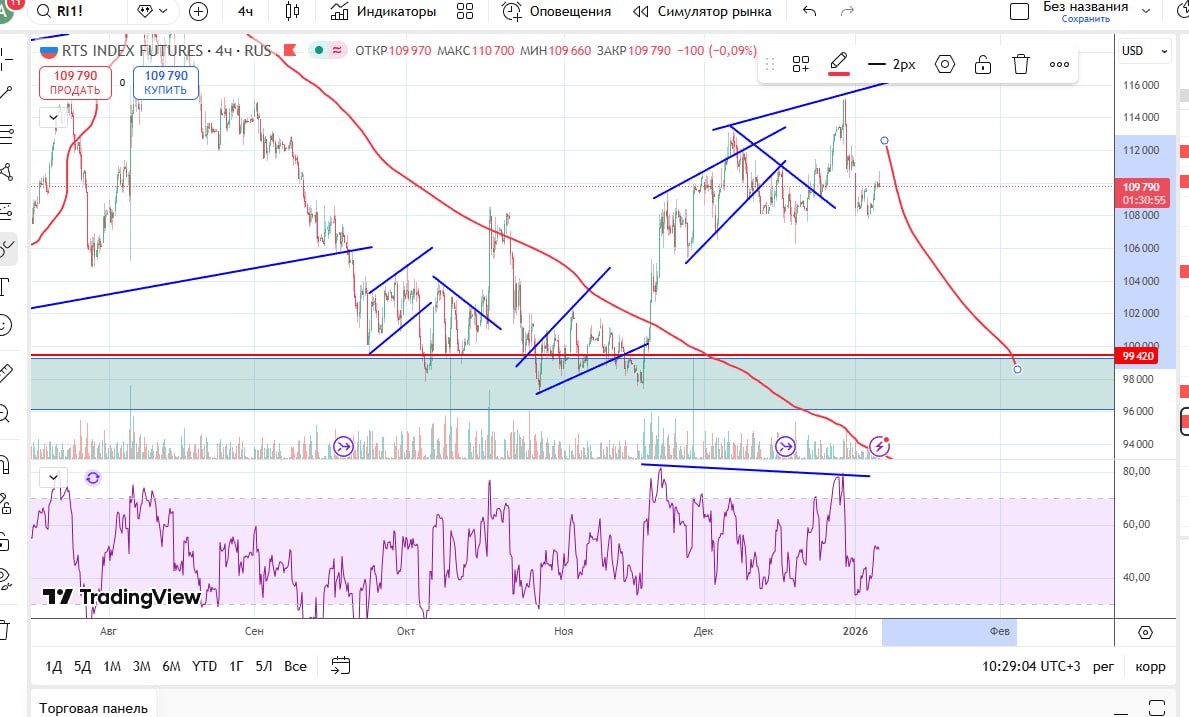Select the 1Д date range
Screen dimensions: 1189x717
54,666
